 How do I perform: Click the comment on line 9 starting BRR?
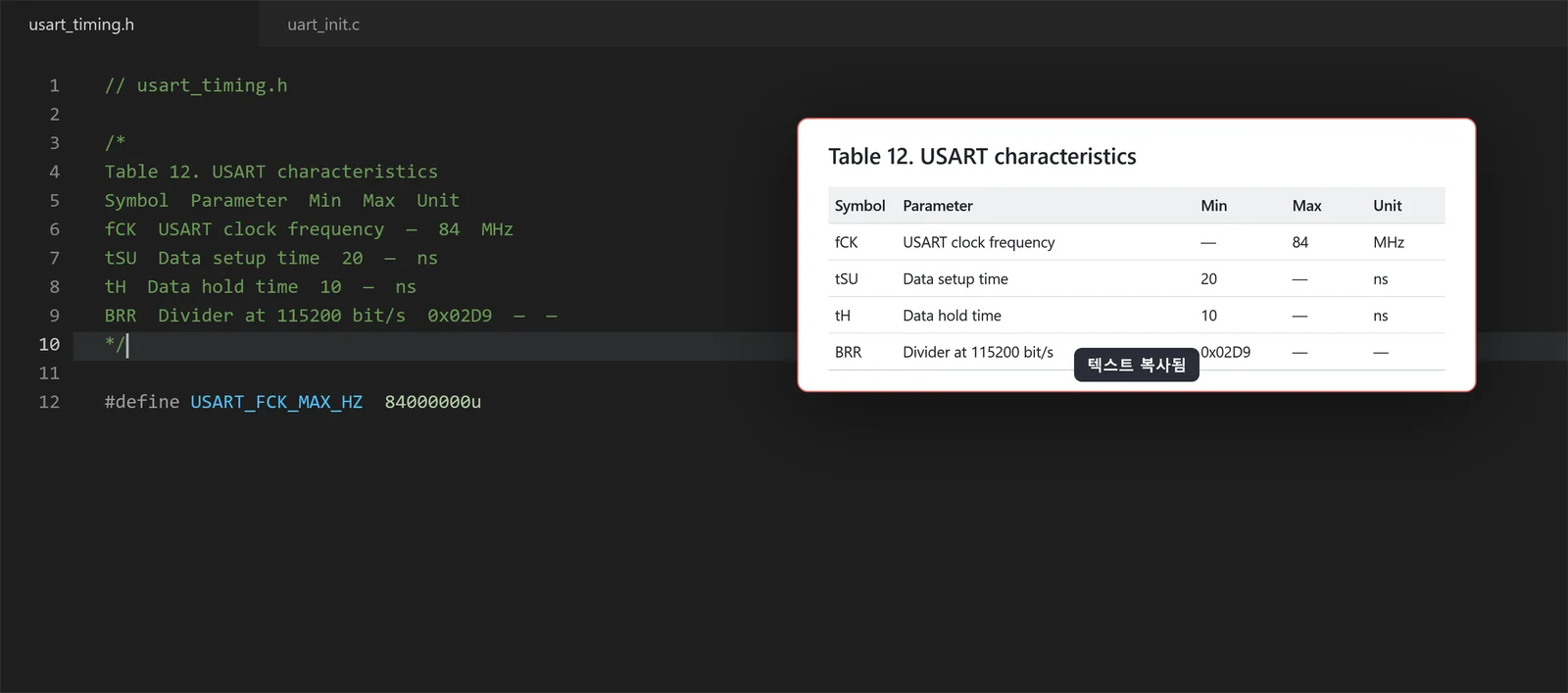tap(331, 316)
